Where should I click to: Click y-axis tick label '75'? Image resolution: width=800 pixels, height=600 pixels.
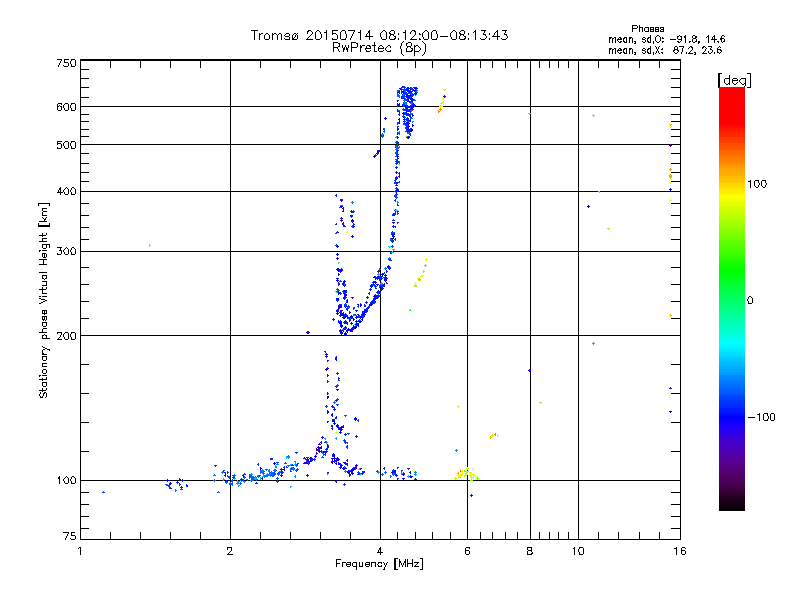[70, 536]
